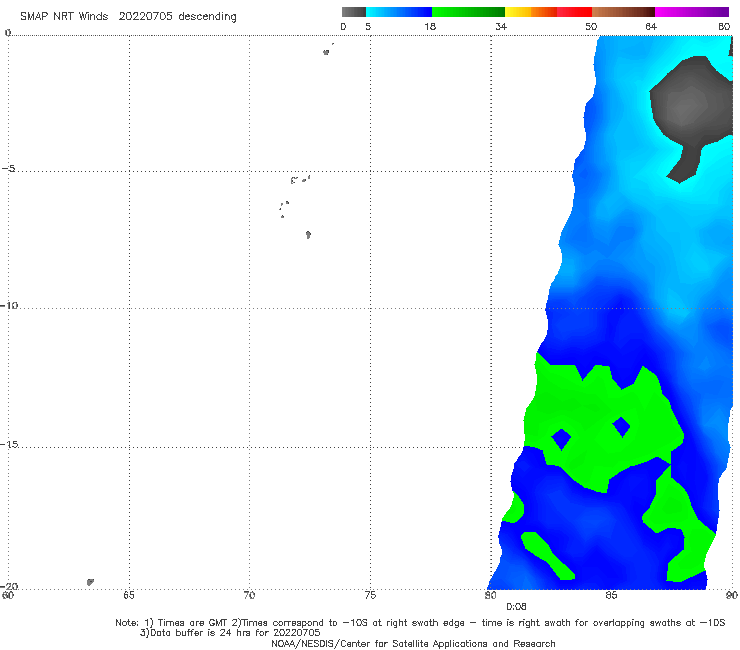This screenshot has height=650, width=740.
Task: Pick the magenta-purple segment of the color bar
Action: [692, 12]
